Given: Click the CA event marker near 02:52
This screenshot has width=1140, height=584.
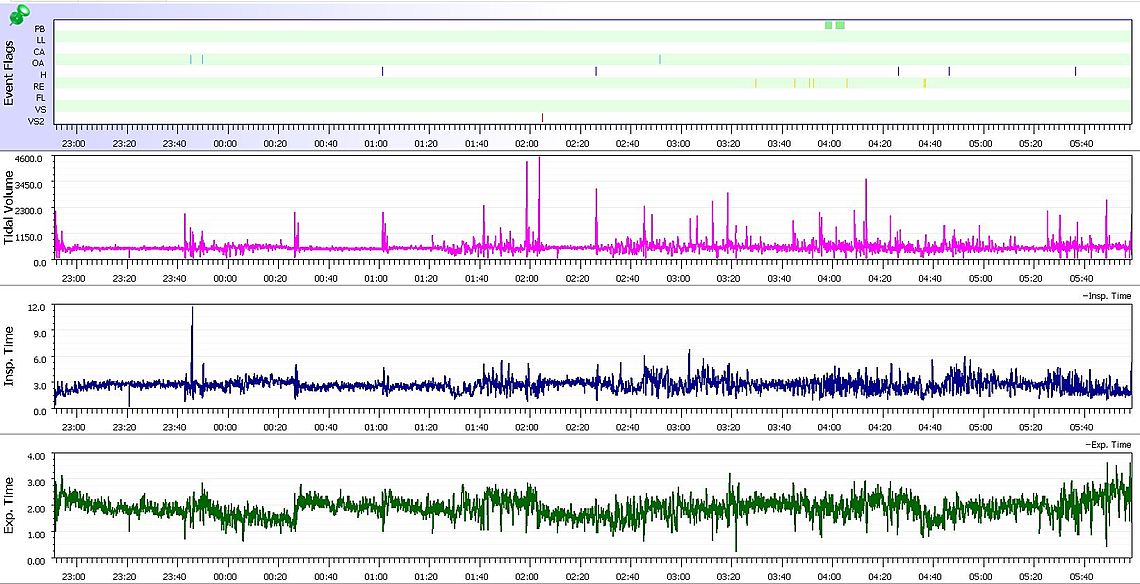Looking at the screenshot, I should coord(660,59).
